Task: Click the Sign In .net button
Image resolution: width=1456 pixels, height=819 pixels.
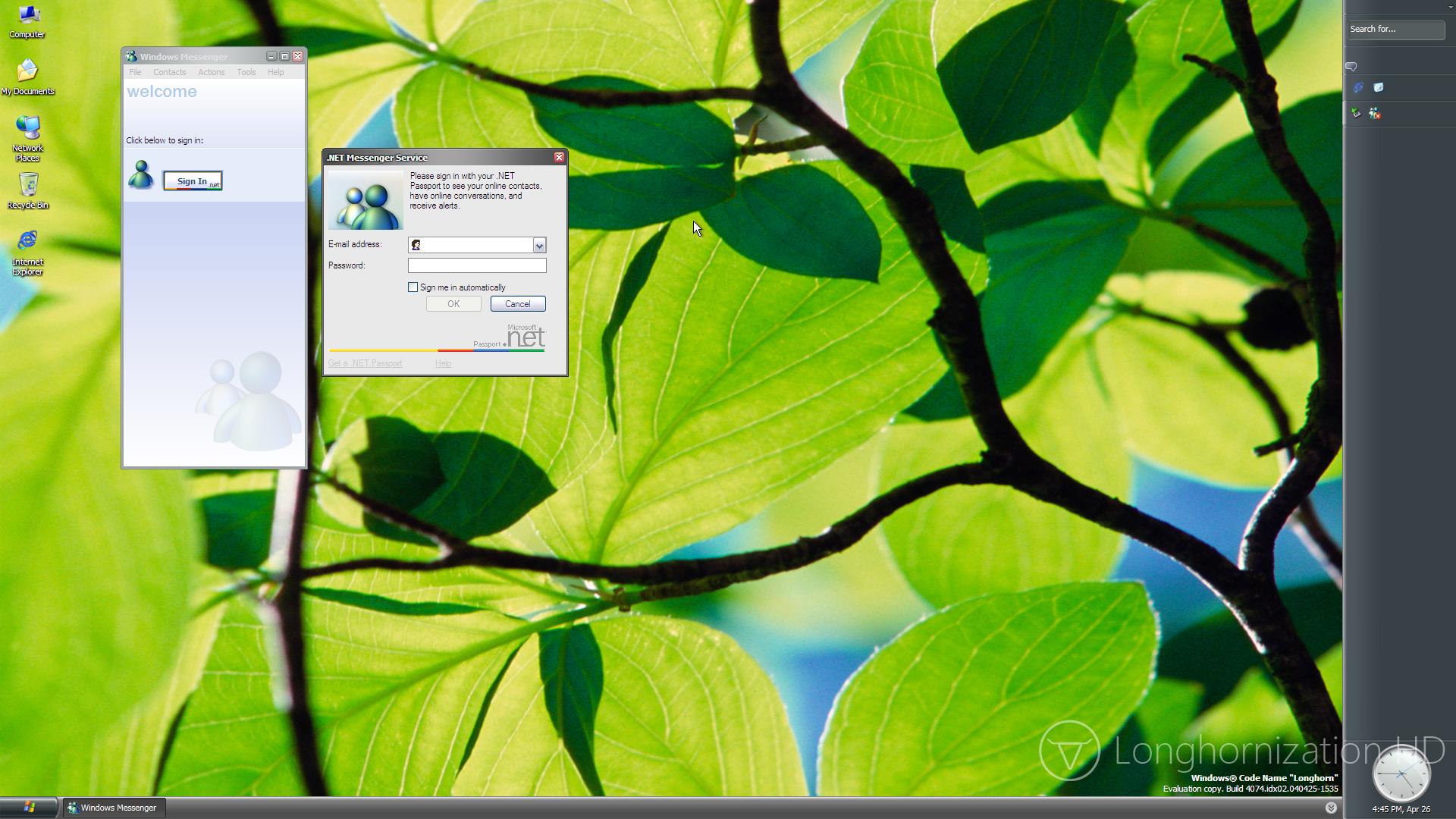Action: coord(193,181)
